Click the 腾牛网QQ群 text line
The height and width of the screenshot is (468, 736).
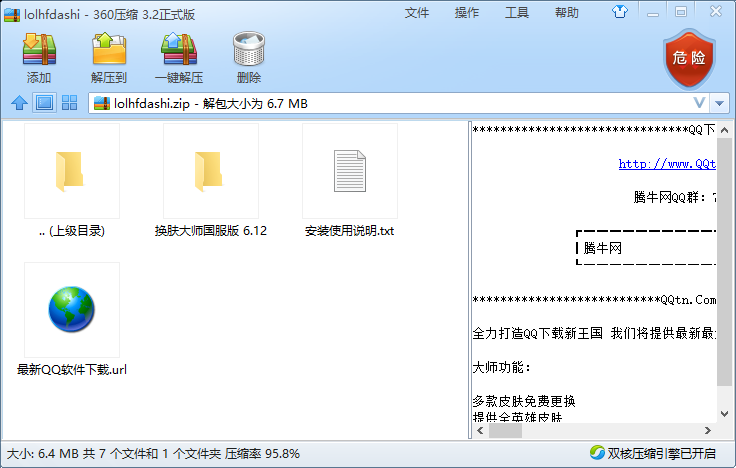click(675, 197)
